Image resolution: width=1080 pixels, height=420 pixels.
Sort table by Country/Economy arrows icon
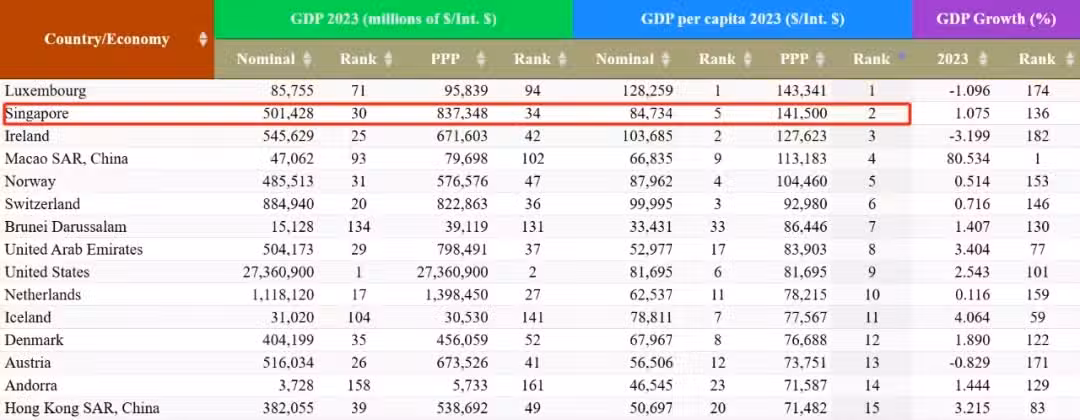pos(203,39)
